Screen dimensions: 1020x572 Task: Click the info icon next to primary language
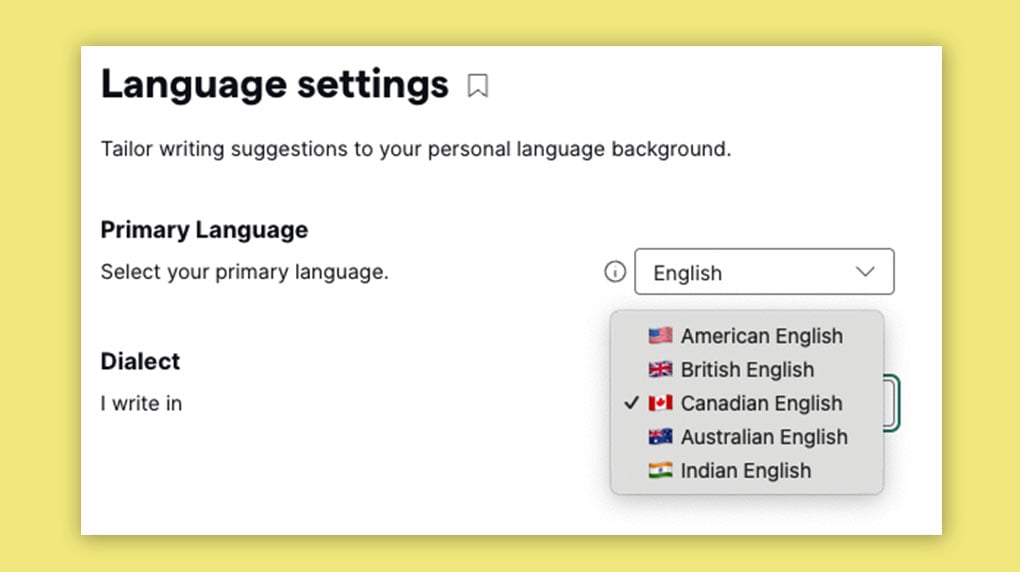coord(615,272)
